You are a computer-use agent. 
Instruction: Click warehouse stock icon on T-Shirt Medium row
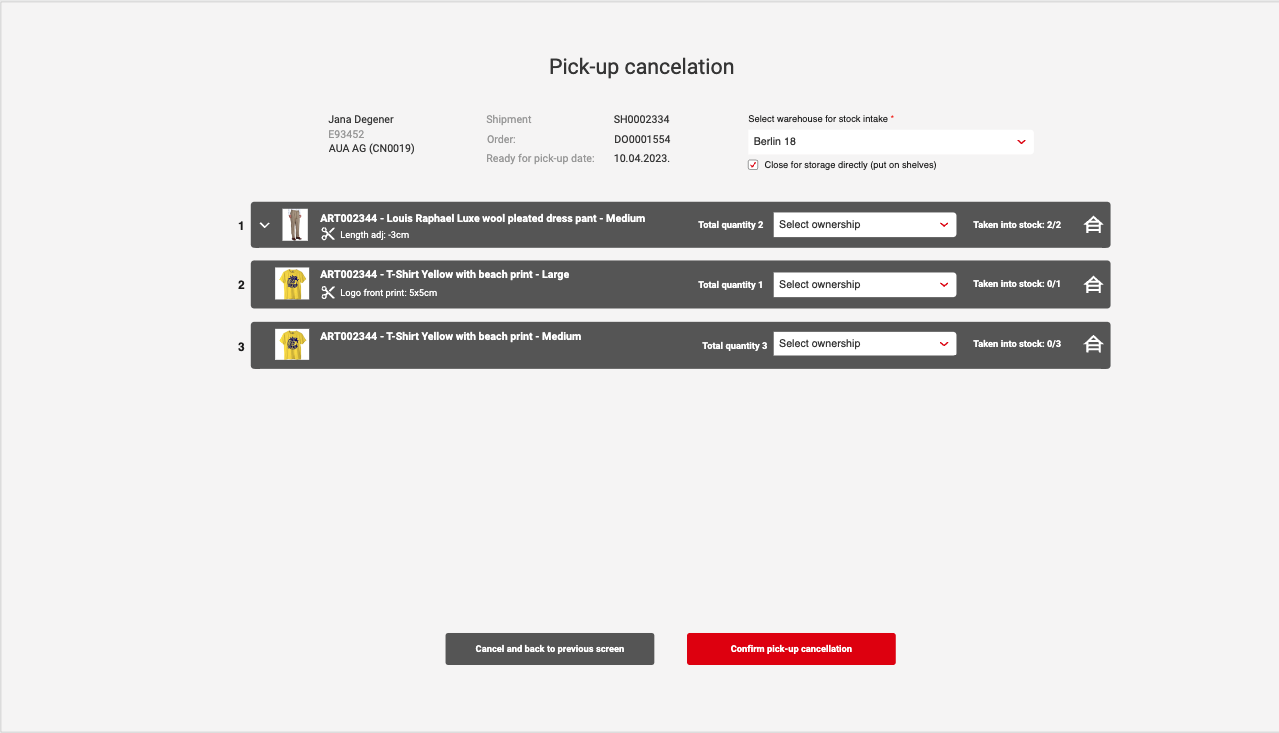point(1093,344)
